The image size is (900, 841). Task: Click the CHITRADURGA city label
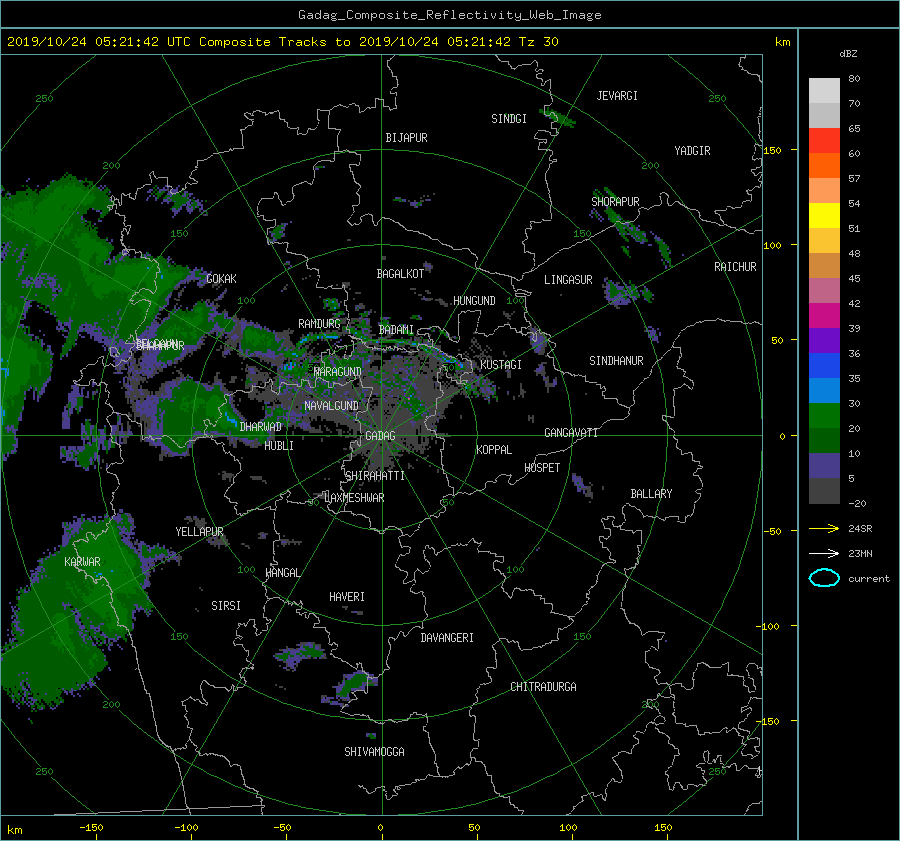pos(543,687)
